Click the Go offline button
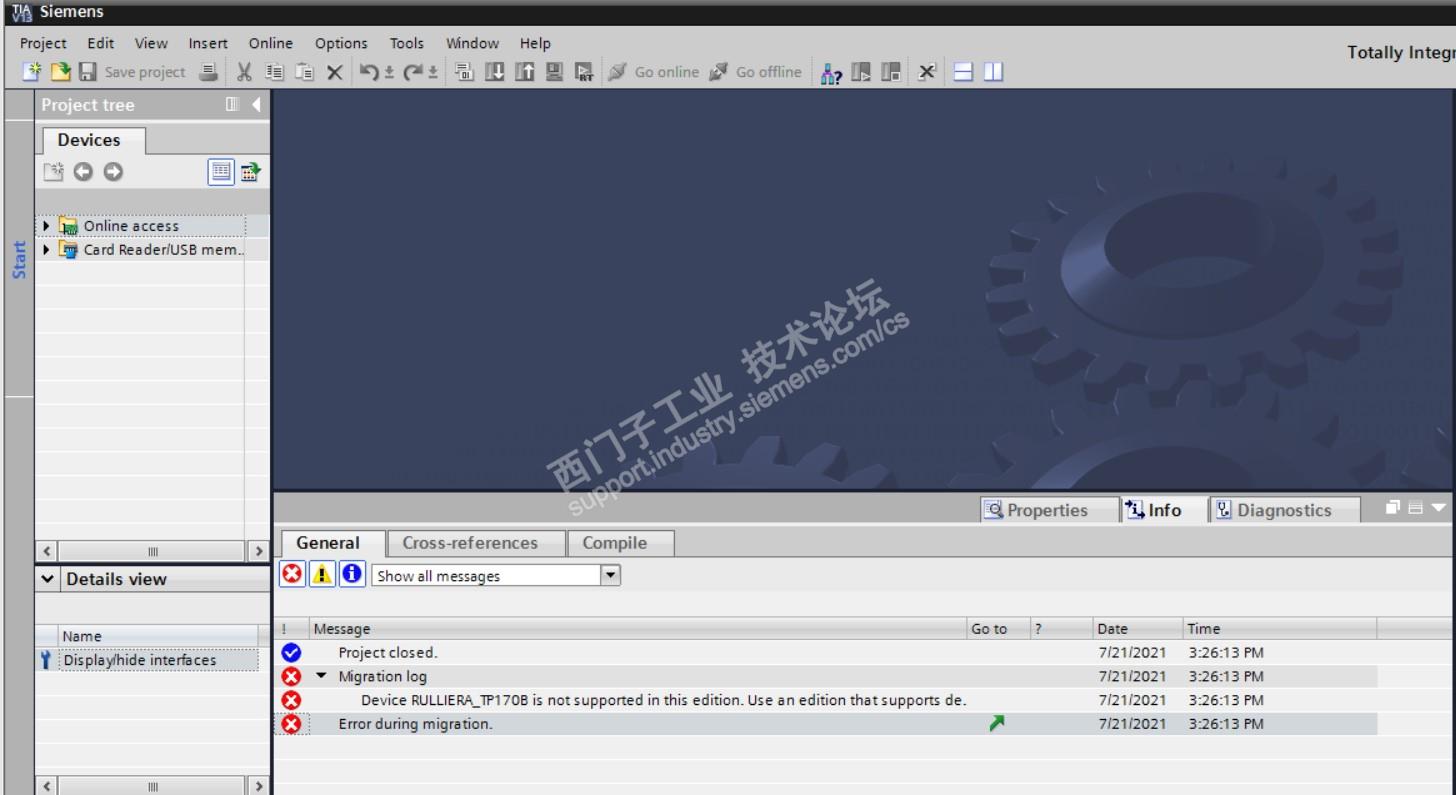 pyautogui.click(x=755, y=72)
